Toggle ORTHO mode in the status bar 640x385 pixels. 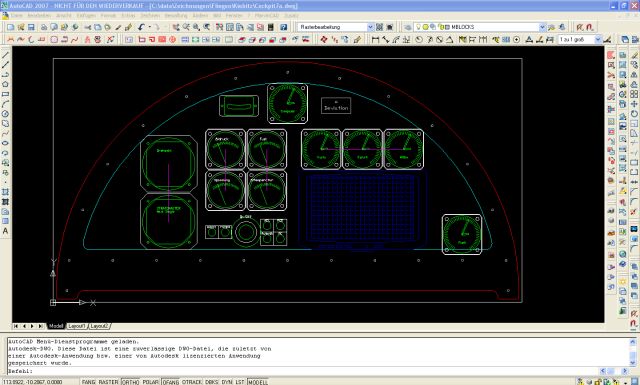pyautogui.click(x=131, y=382)
